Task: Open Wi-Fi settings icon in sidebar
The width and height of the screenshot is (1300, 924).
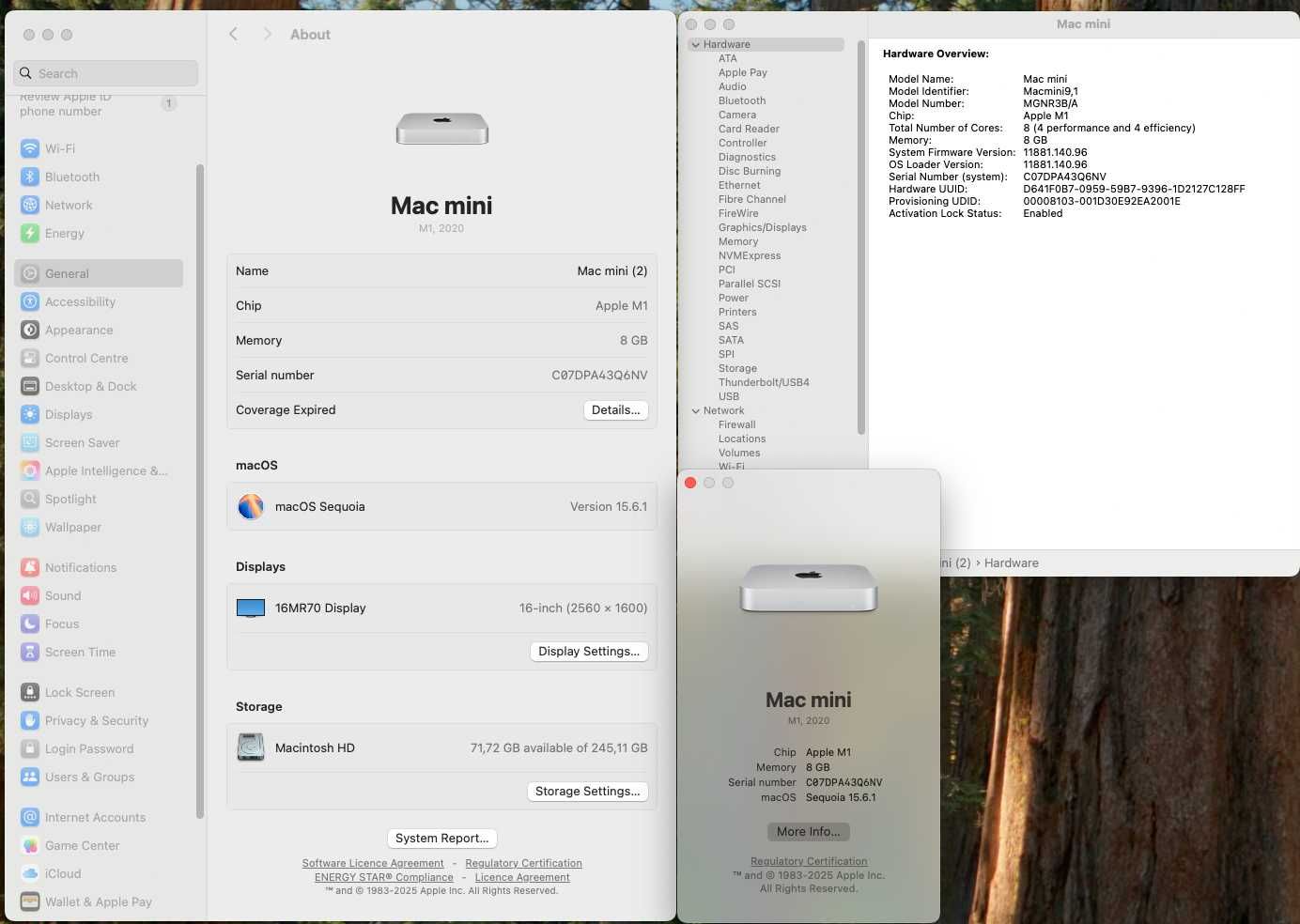Action: (30, 148)
